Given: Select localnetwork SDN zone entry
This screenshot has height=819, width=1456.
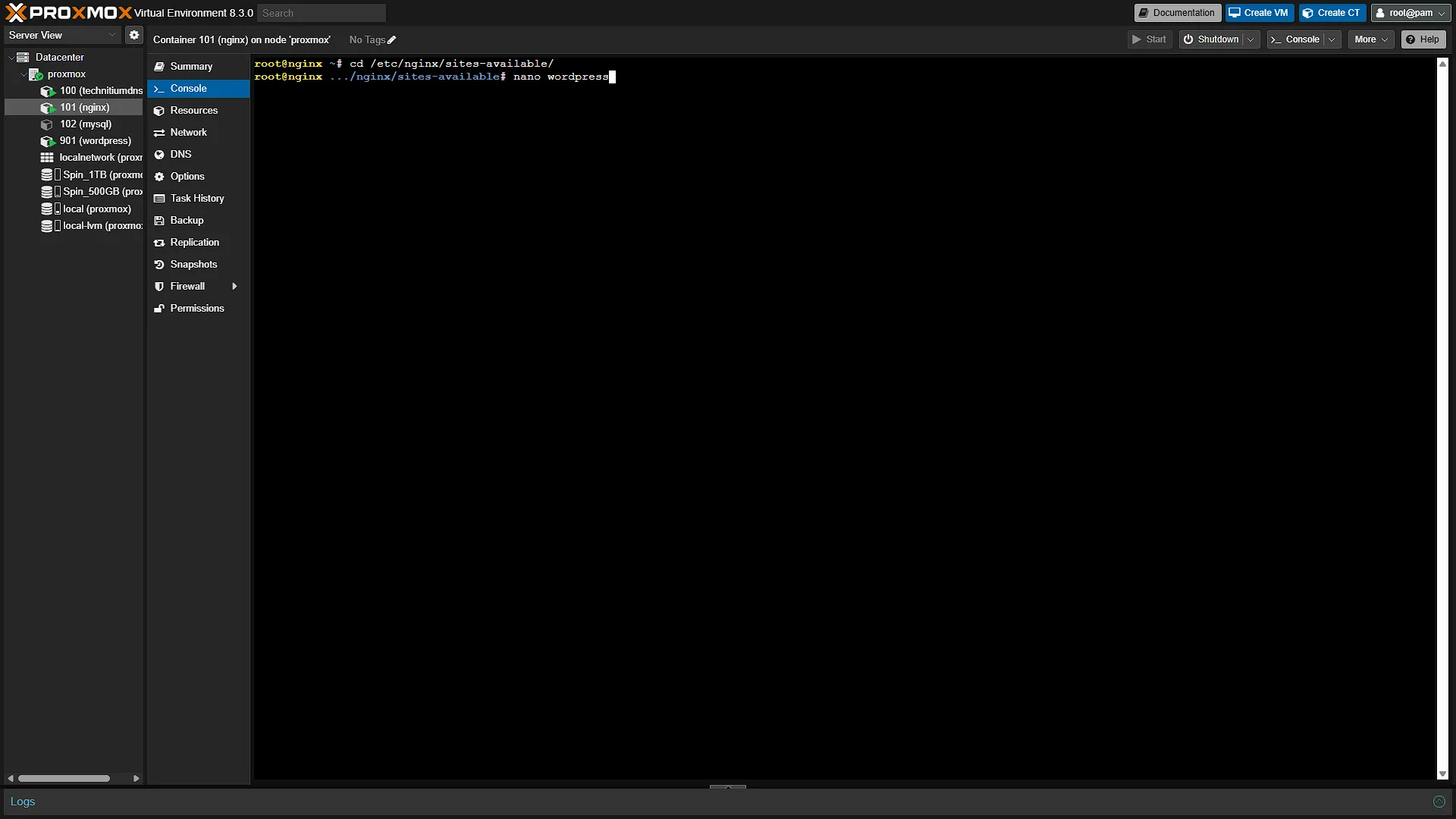Looking at the screenshot, I should coord(93,158).
